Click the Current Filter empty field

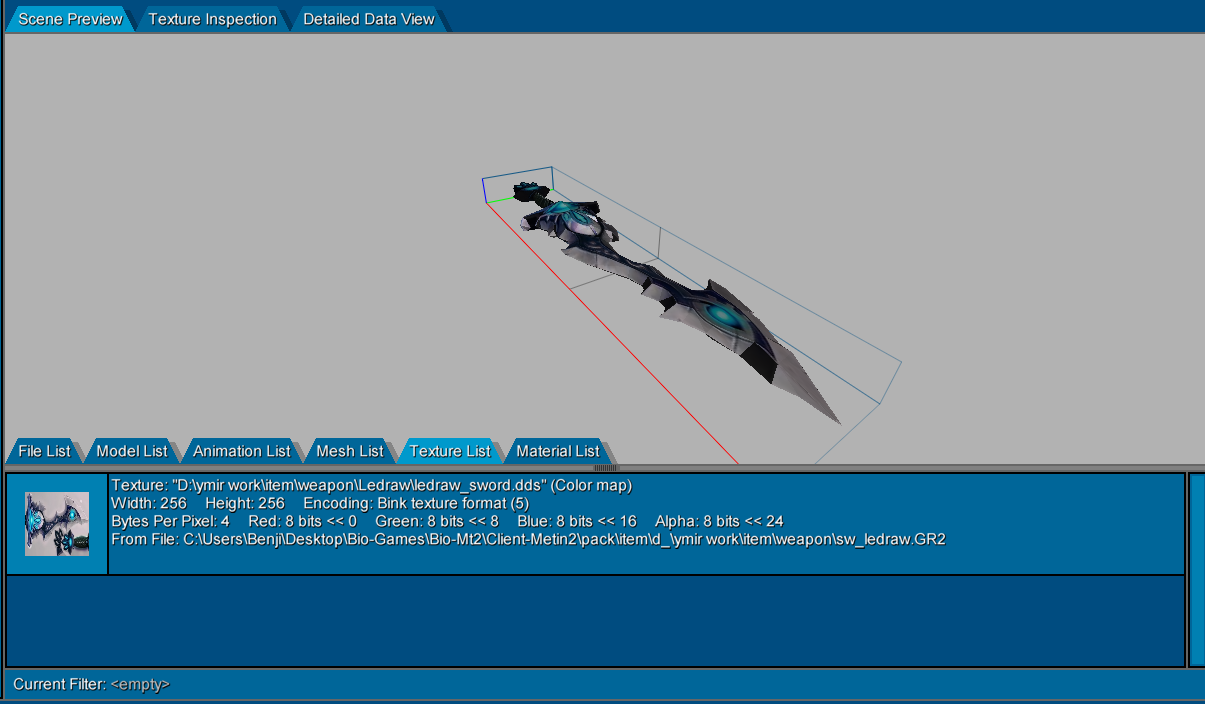[x=140, y=684]
